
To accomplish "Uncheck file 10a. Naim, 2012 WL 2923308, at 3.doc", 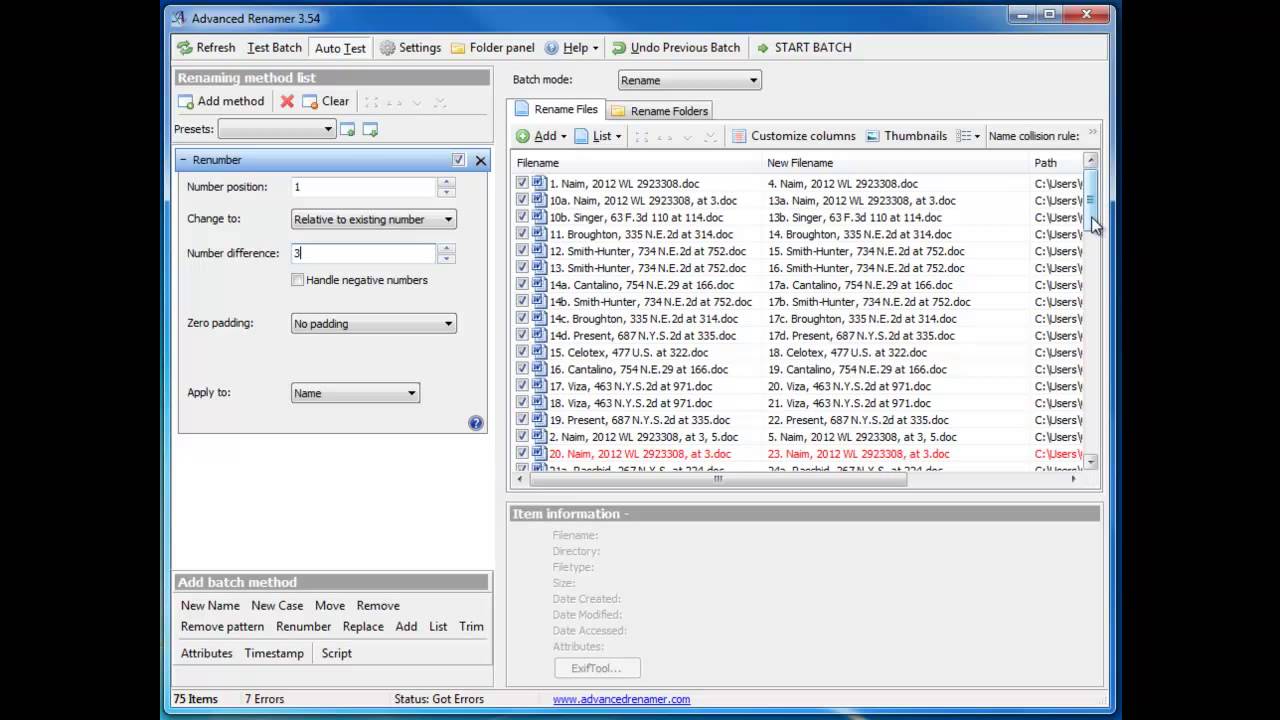I will (522, 200).
